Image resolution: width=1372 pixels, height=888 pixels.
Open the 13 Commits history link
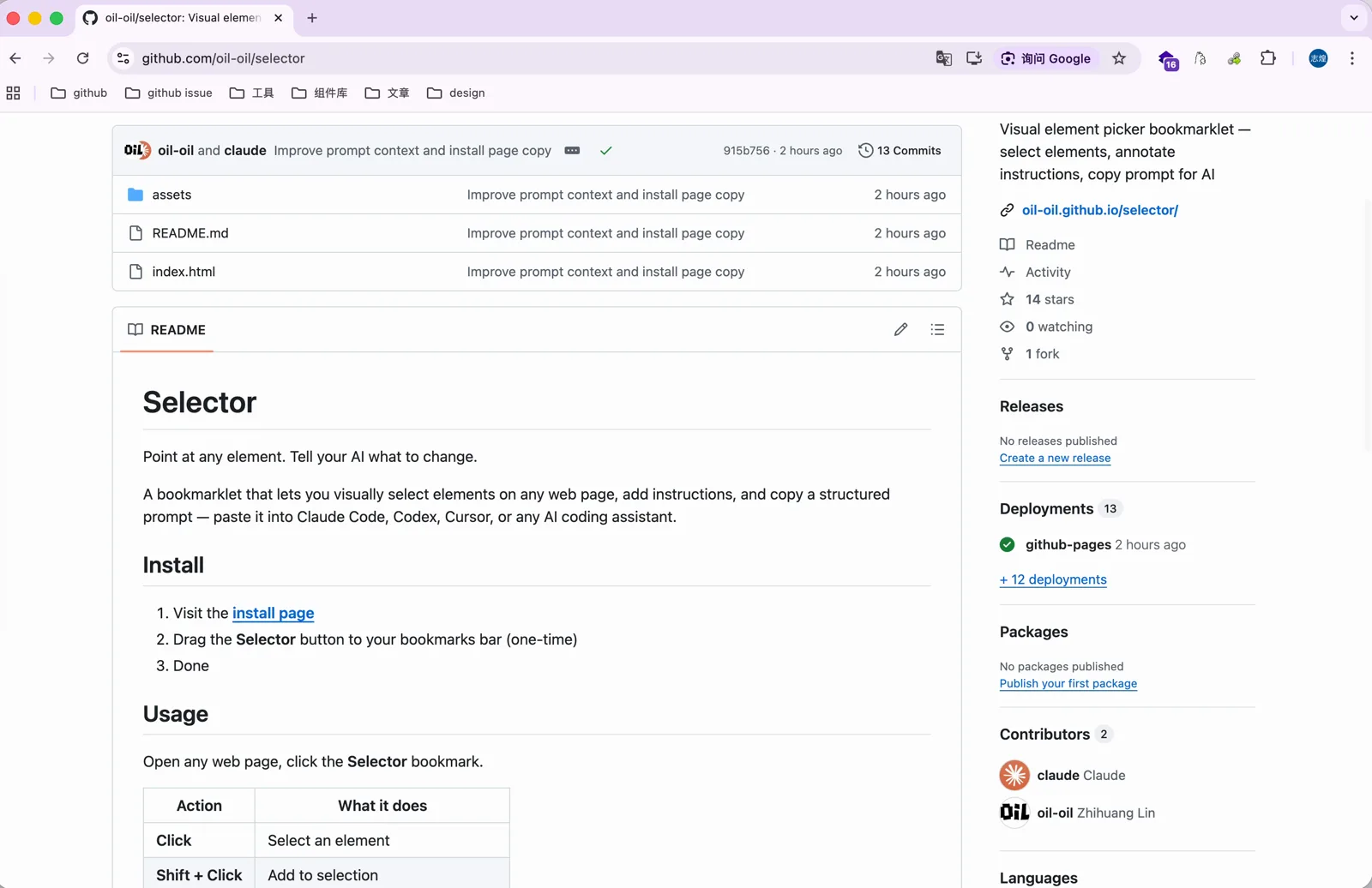point(900,150)
